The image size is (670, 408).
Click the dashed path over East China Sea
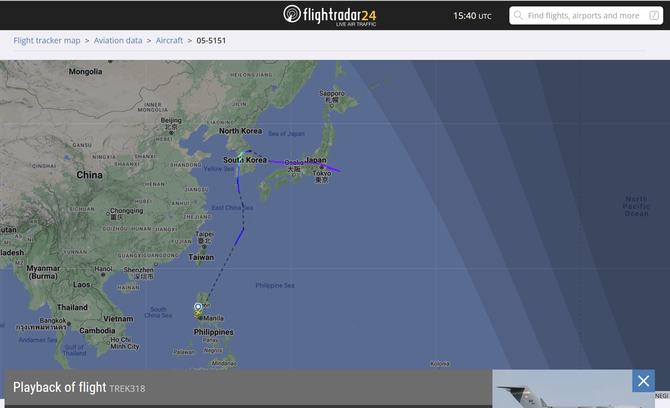242,210
